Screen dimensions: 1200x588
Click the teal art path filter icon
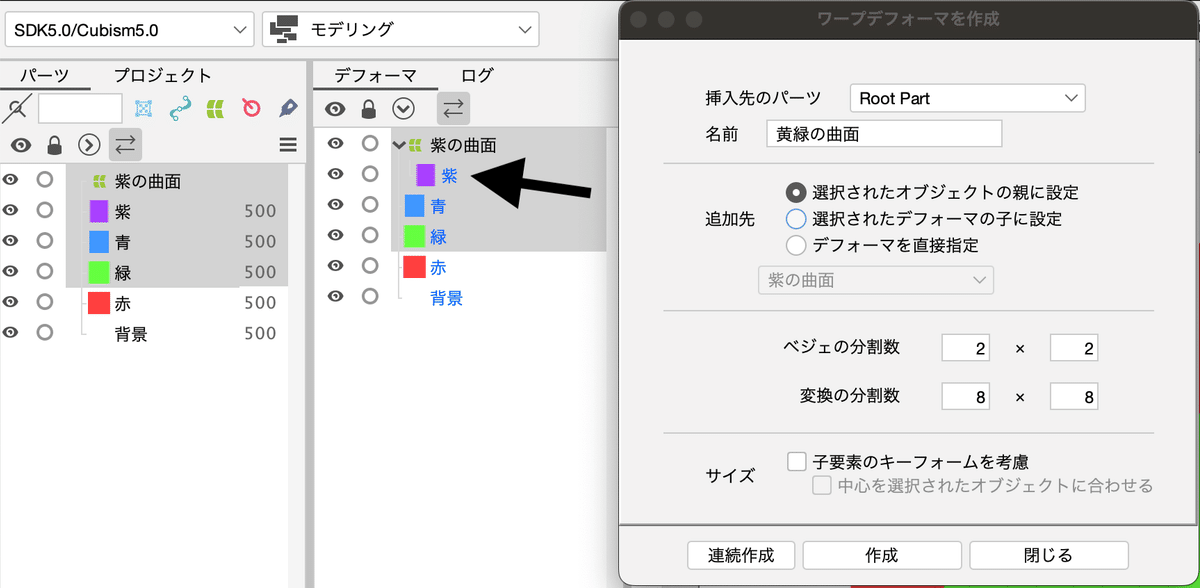click(x=180, y=108)
